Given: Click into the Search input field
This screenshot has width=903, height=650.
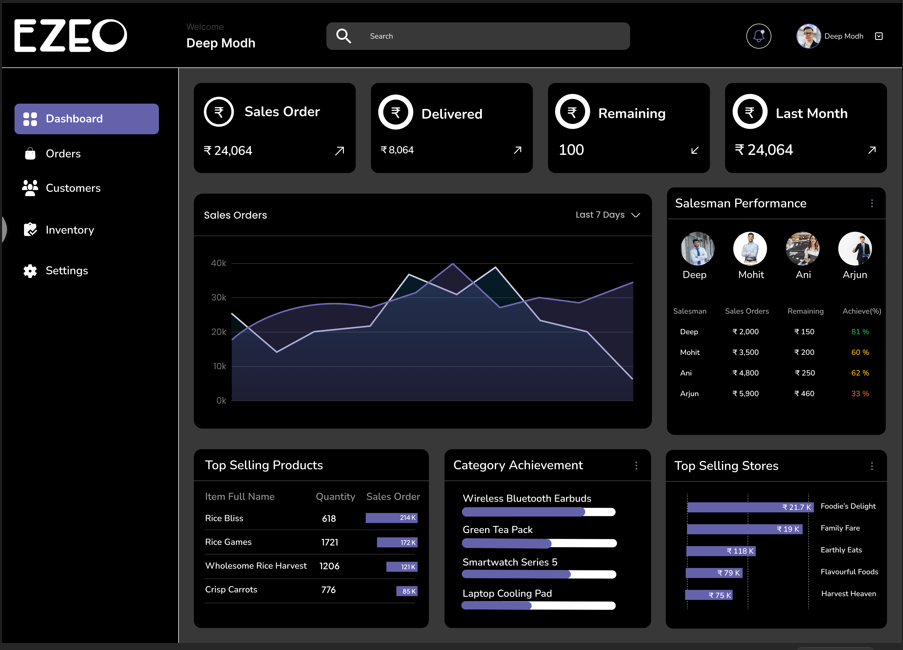Looking at the screenshot, I should [x=490, y=36].
